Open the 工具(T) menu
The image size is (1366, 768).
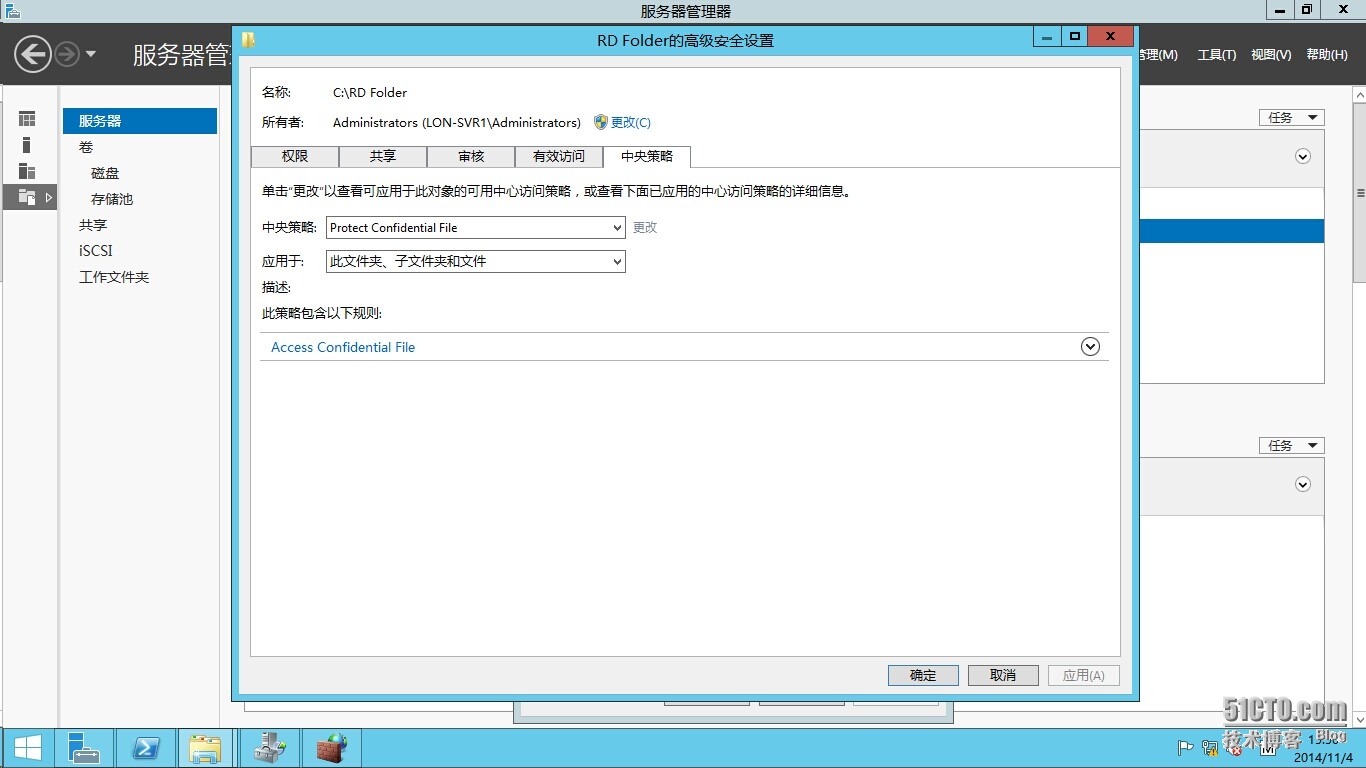click(1217, 55)
